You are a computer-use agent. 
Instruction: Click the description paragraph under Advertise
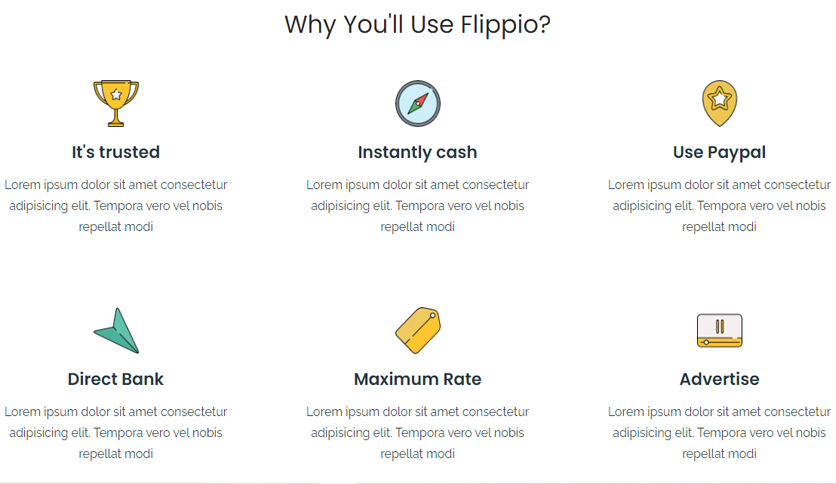pyautogui.click(x=719, y=433)
